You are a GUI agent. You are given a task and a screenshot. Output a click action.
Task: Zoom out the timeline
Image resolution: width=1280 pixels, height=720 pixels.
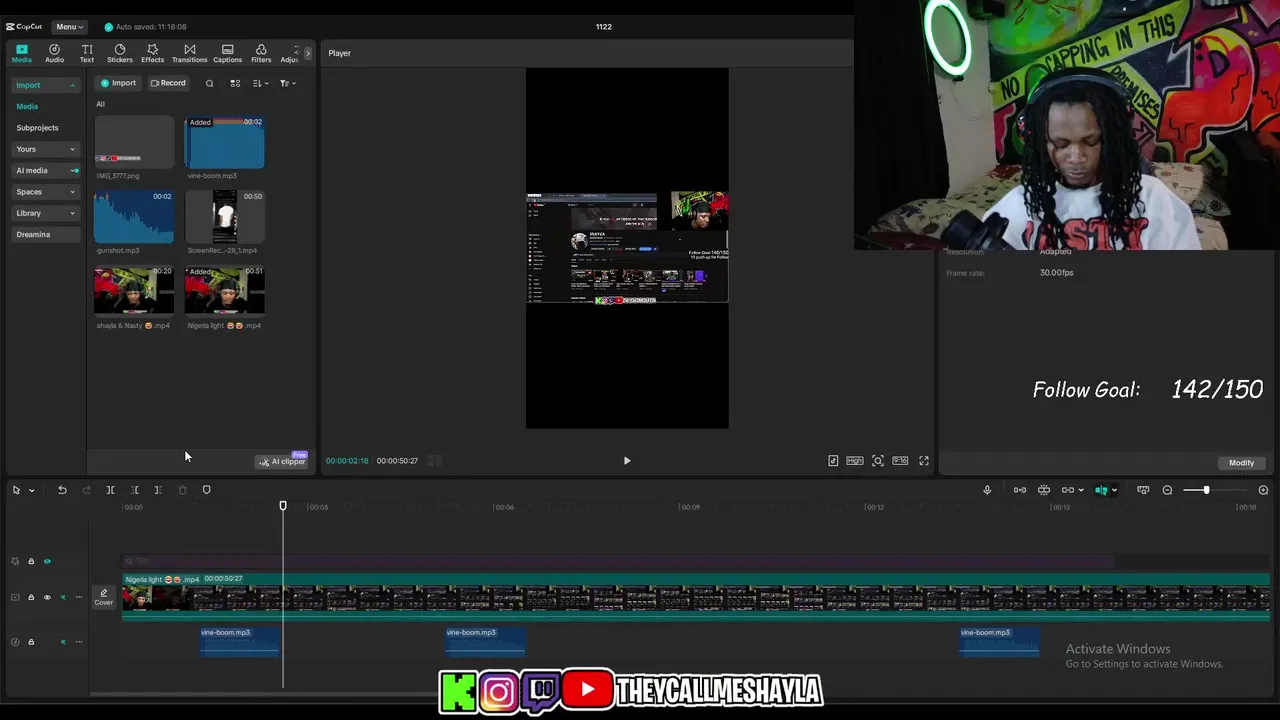(1167, 490)
